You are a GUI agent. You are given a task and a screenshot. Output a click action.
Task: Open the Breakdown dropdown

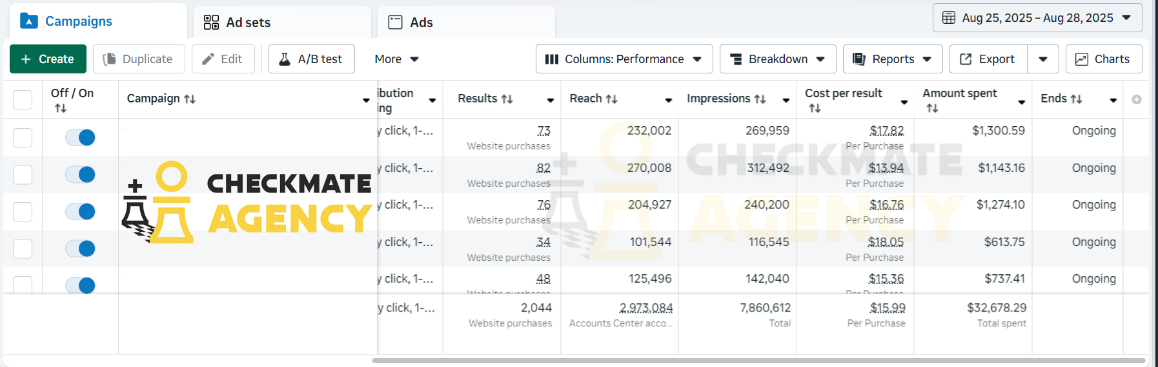tap(778, 59)
